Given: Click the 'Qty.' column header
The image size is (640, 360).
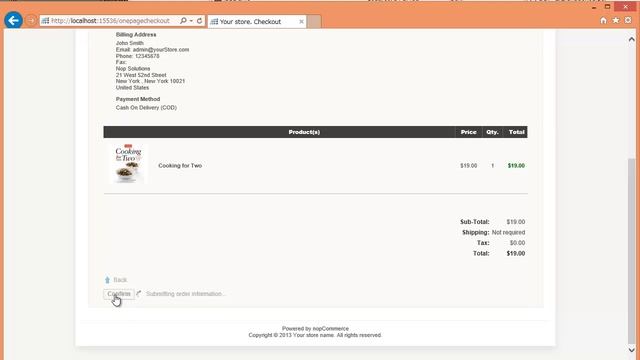Looking at the screenshot, I should pos(492,132).
